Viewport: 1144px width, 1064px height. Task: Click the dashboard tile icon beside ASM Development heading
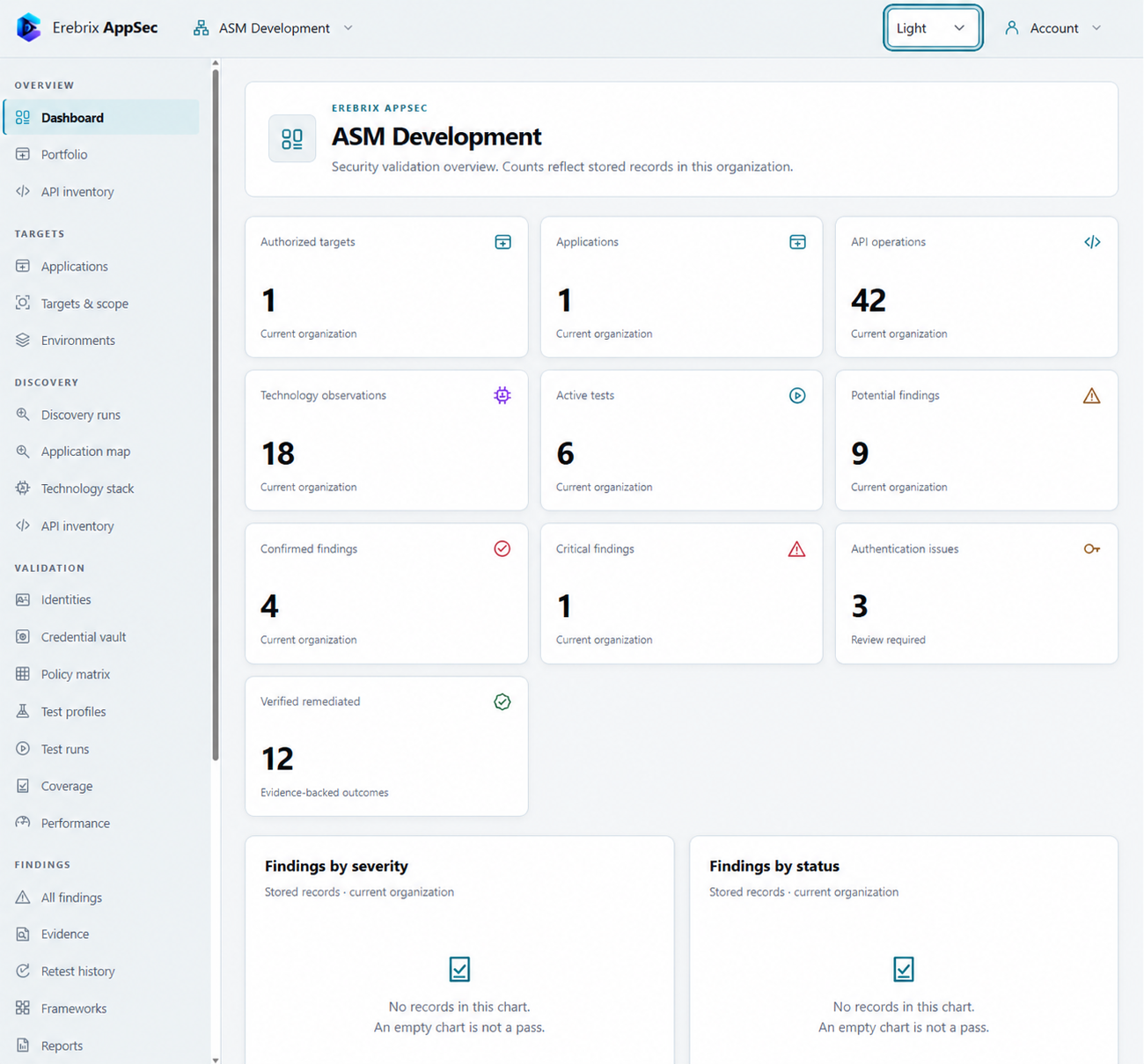click(x=292, y=138)
